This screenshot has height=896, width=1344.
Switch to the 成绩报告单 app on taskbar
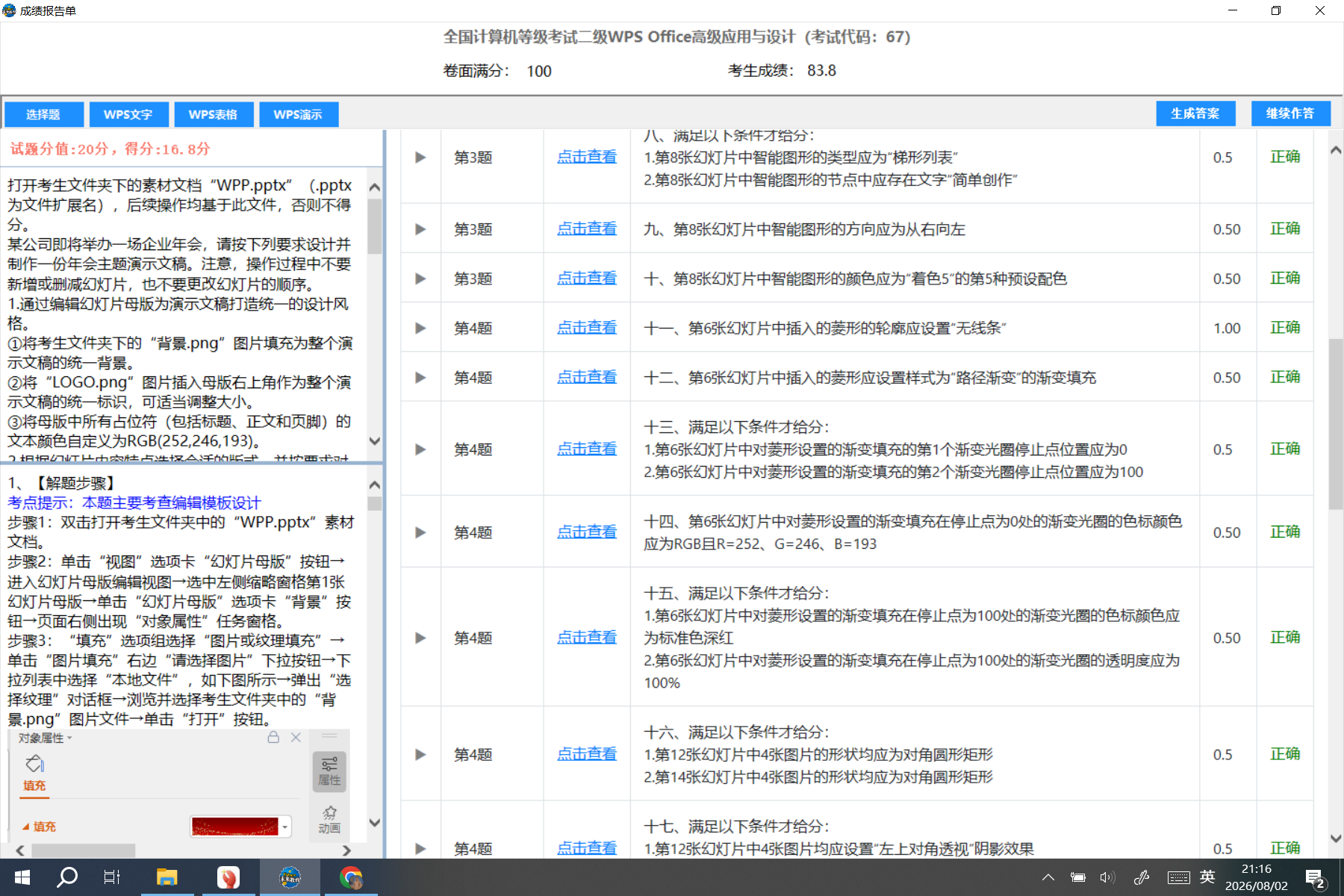click(290, 877)
